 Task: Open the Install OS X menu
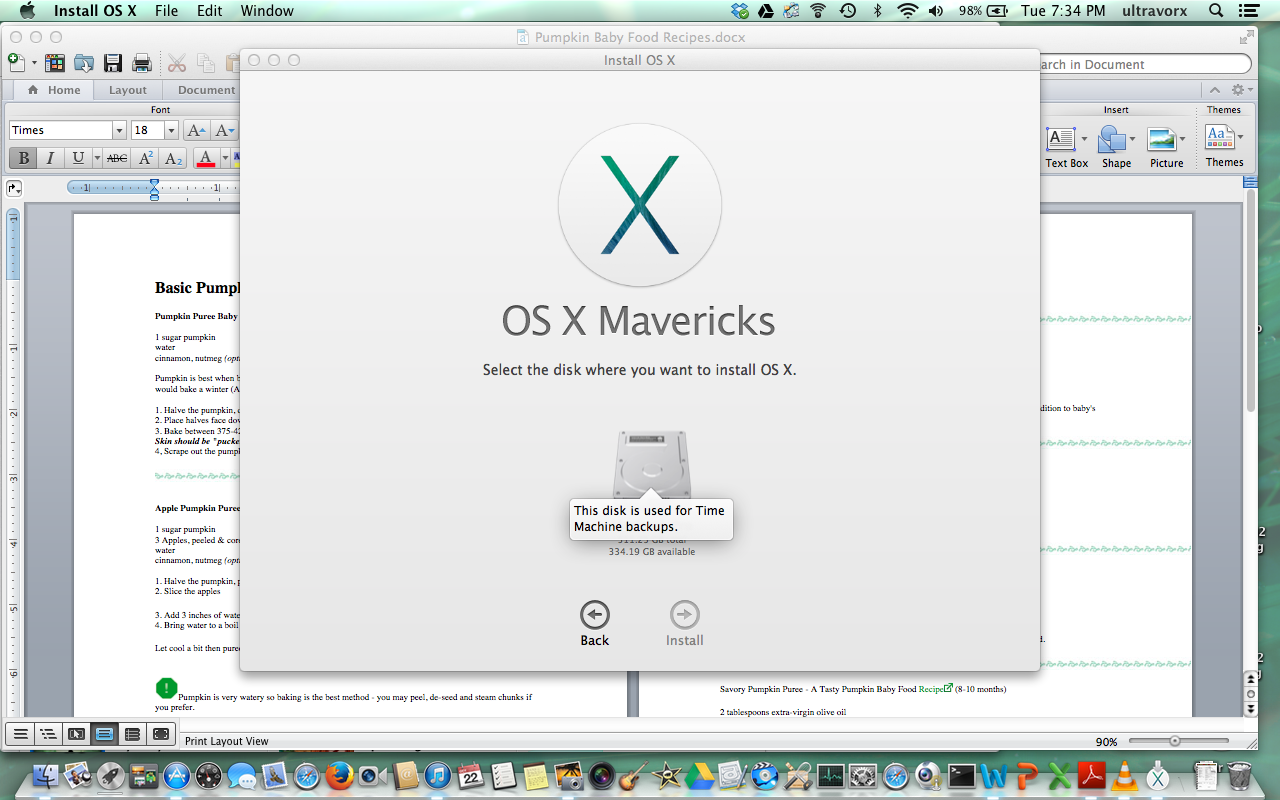[95, 11]
